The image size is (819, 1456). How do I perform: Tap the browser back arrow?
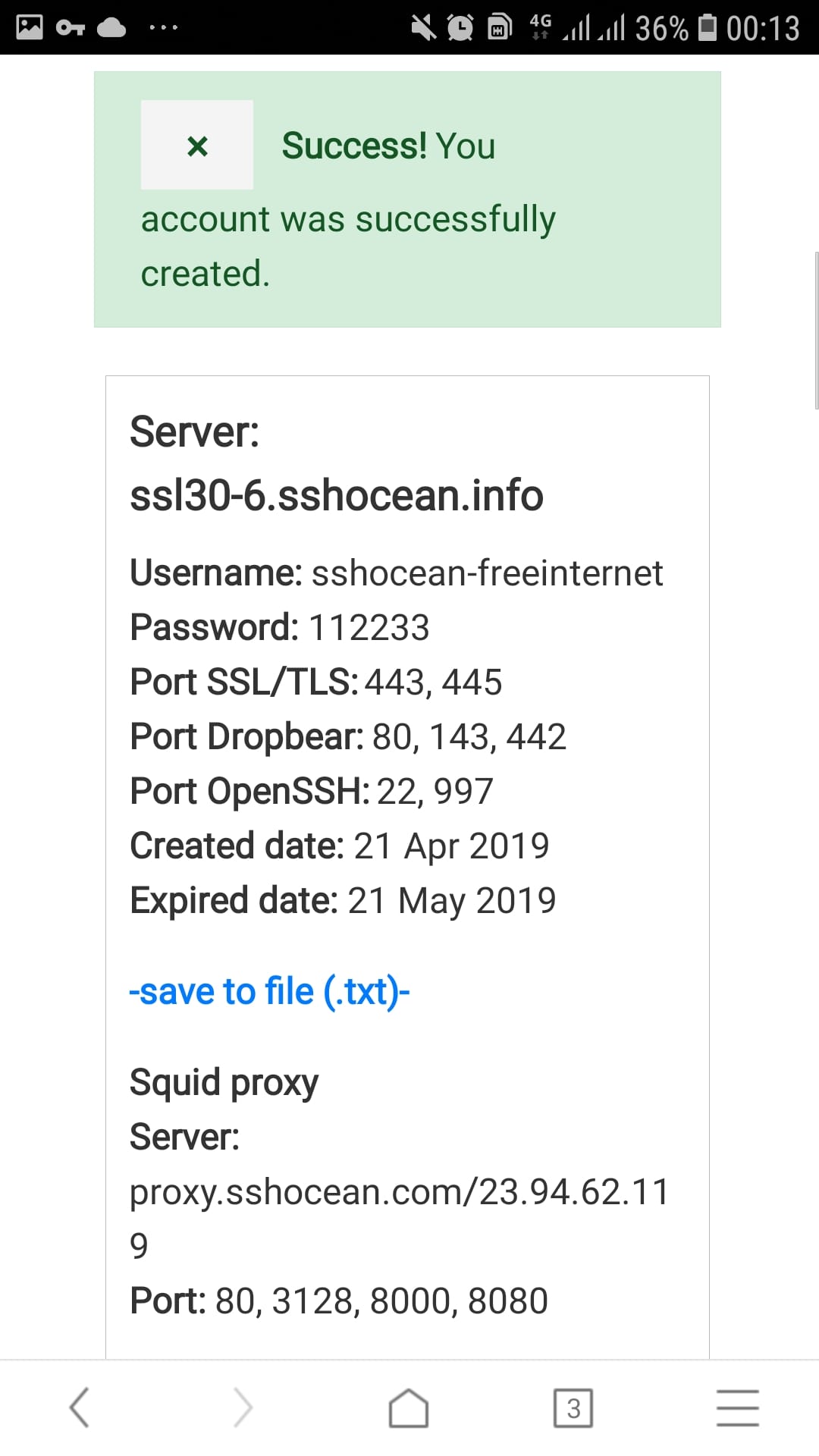pyautogui.click(x=80, y=1407)
